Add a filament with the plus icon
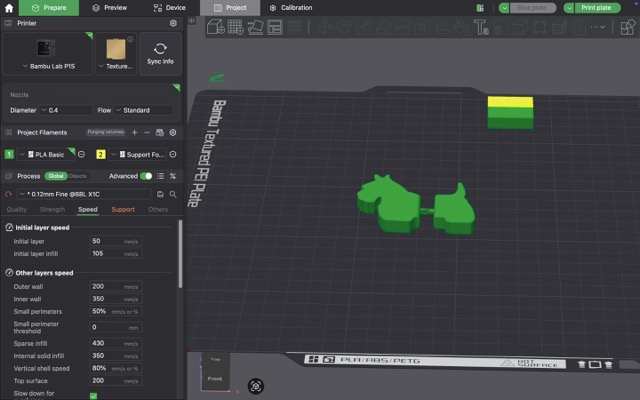Viewport: 640px width, 400px height. pos(134,133)
